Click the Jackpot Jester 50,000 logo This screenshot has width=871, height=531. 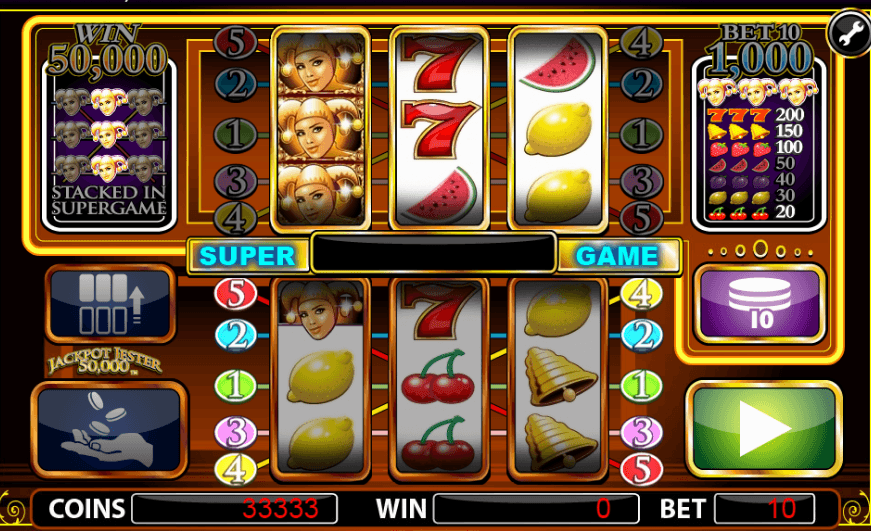pyautogui.click(x=105, y=362)
